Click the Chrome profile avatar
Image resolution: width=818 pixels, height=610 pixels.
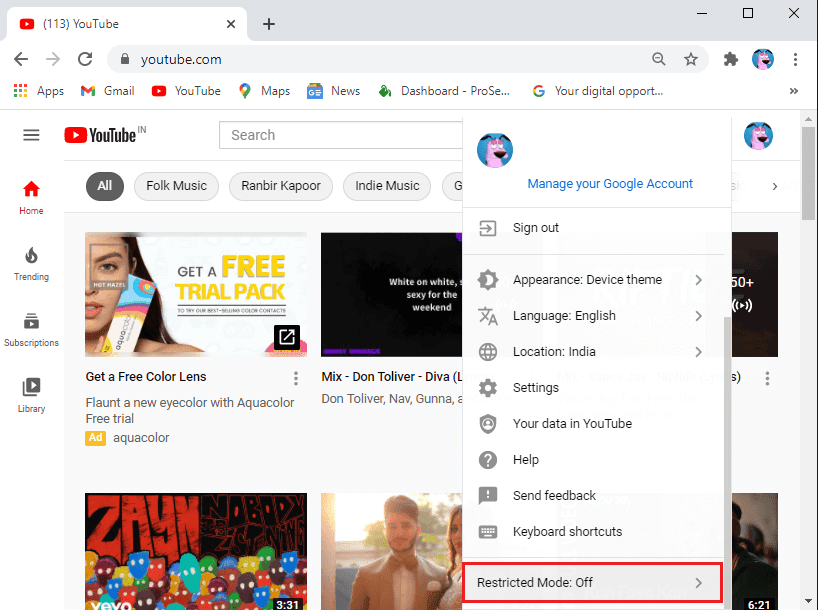(763, 59)
